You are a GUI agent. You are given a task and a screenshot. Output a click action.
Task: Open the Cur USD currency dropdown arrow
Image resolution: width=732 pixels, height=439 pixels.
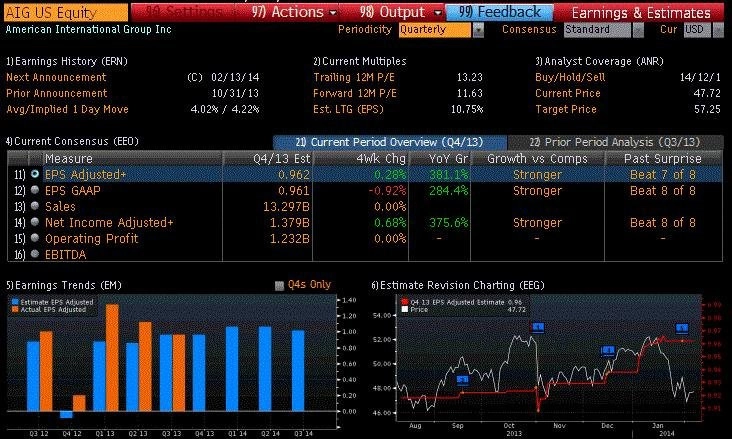[x=718, y=30]
